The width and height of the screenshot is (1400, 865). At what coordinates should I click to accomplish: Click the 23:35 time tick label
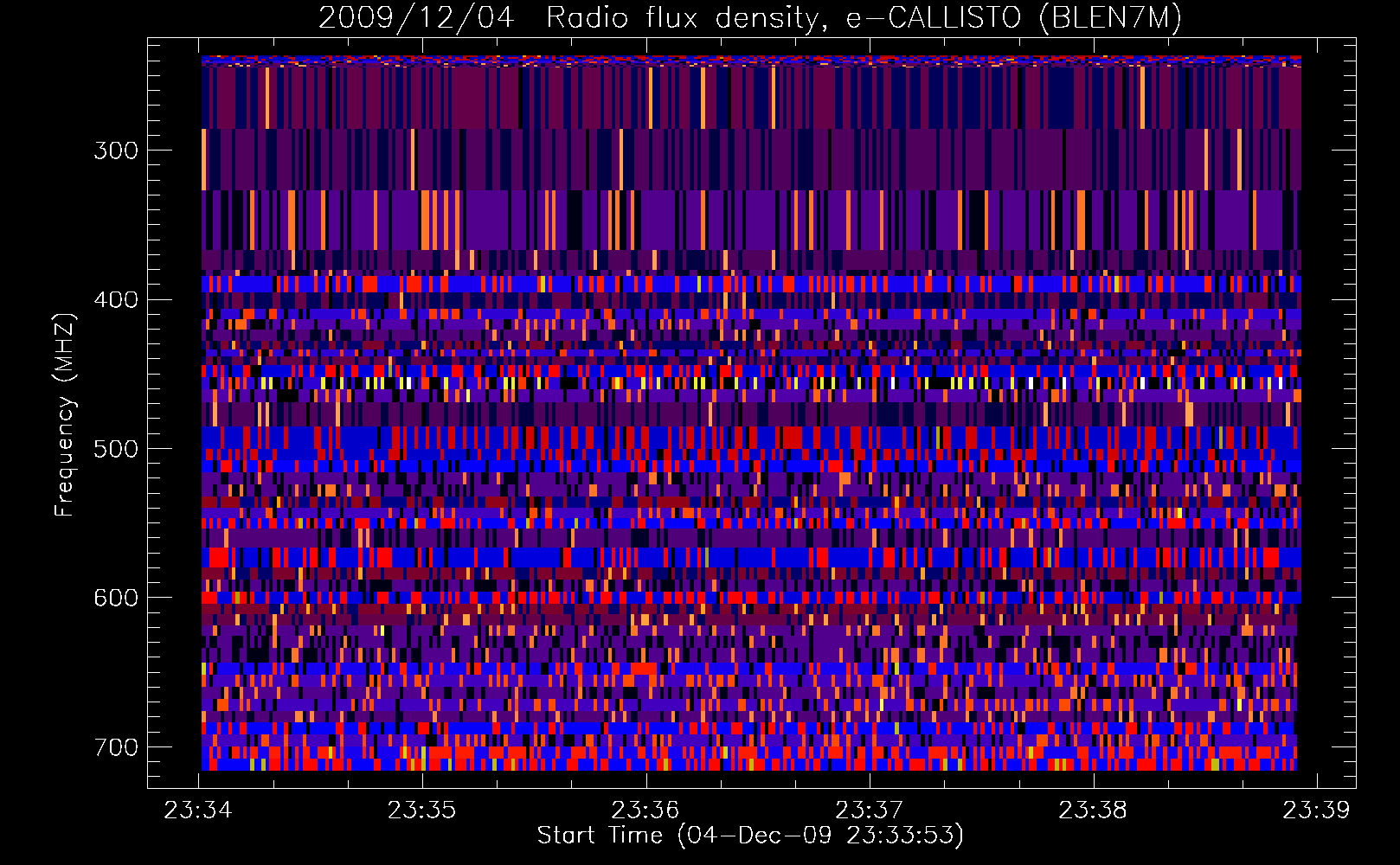[x=421, y=810]
